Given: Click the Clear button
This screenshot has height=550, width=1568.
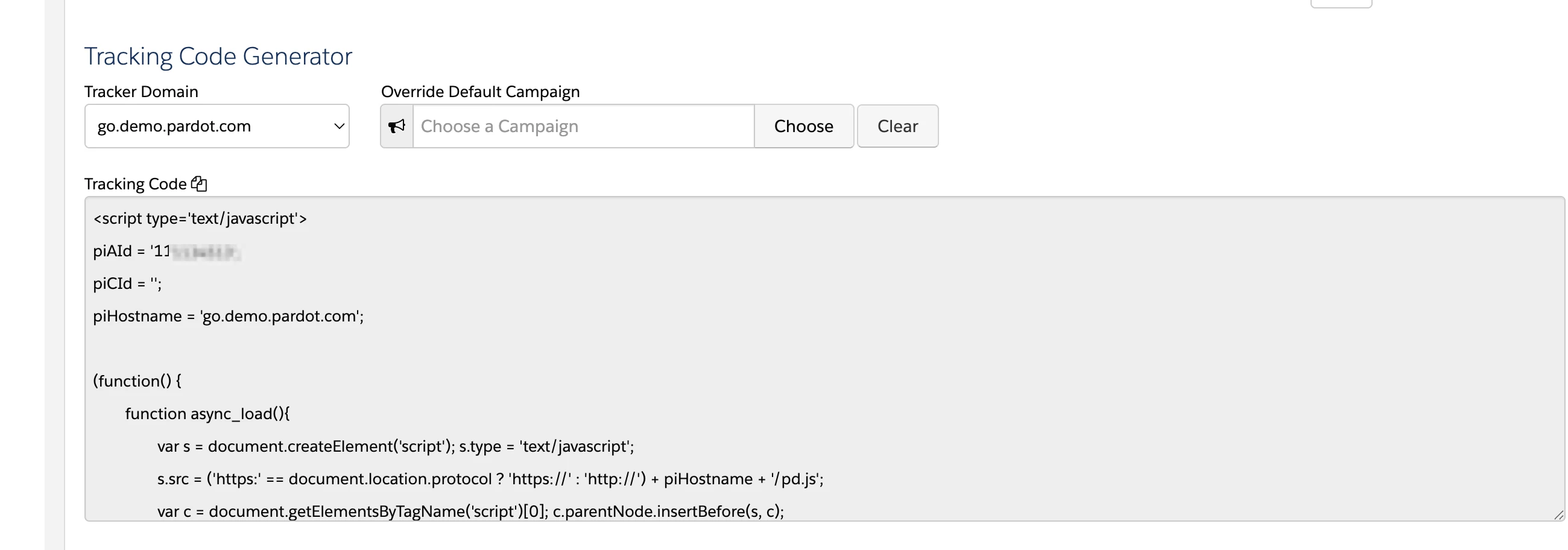Looking at the screenshot, I should [898, 126].
